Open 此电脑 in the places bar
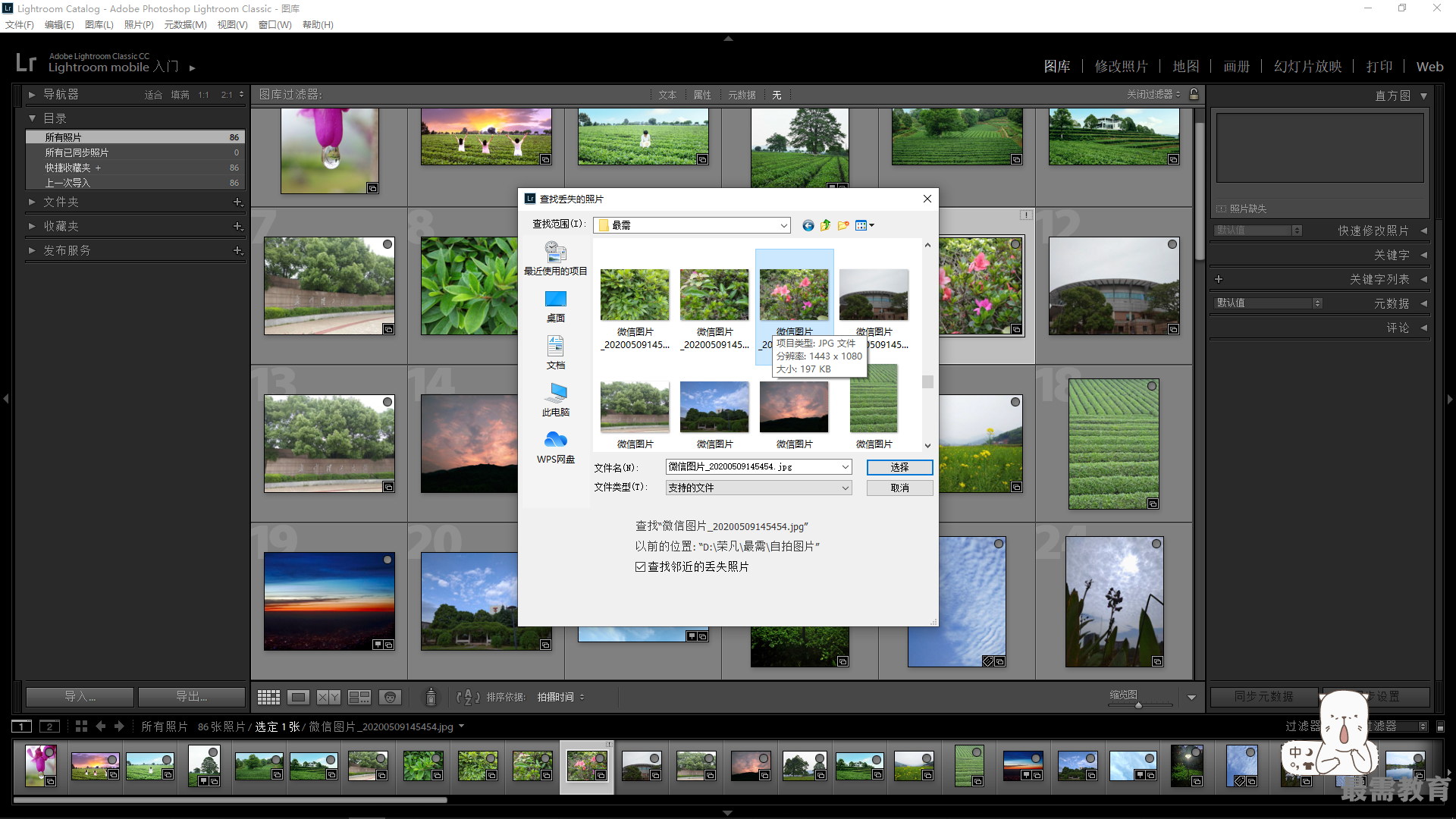This screenshot has height=819, width=1456. 556,400
